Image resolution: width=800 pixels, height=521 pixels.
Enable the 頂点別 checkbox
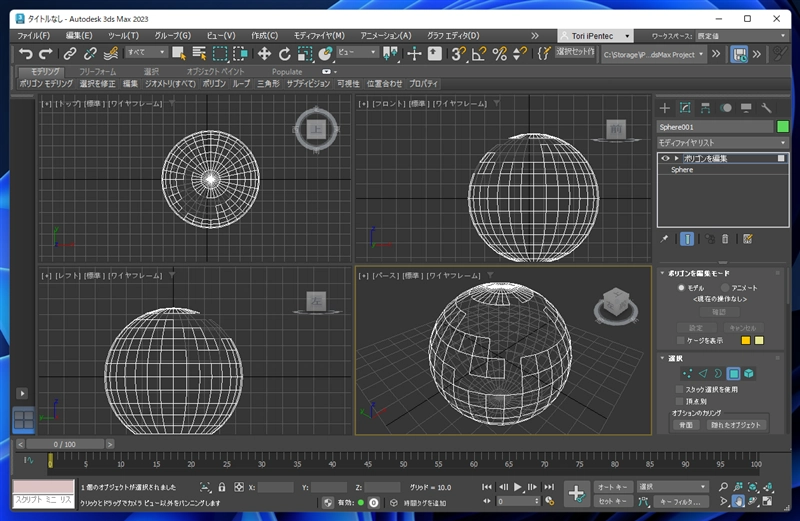(679, 402)
